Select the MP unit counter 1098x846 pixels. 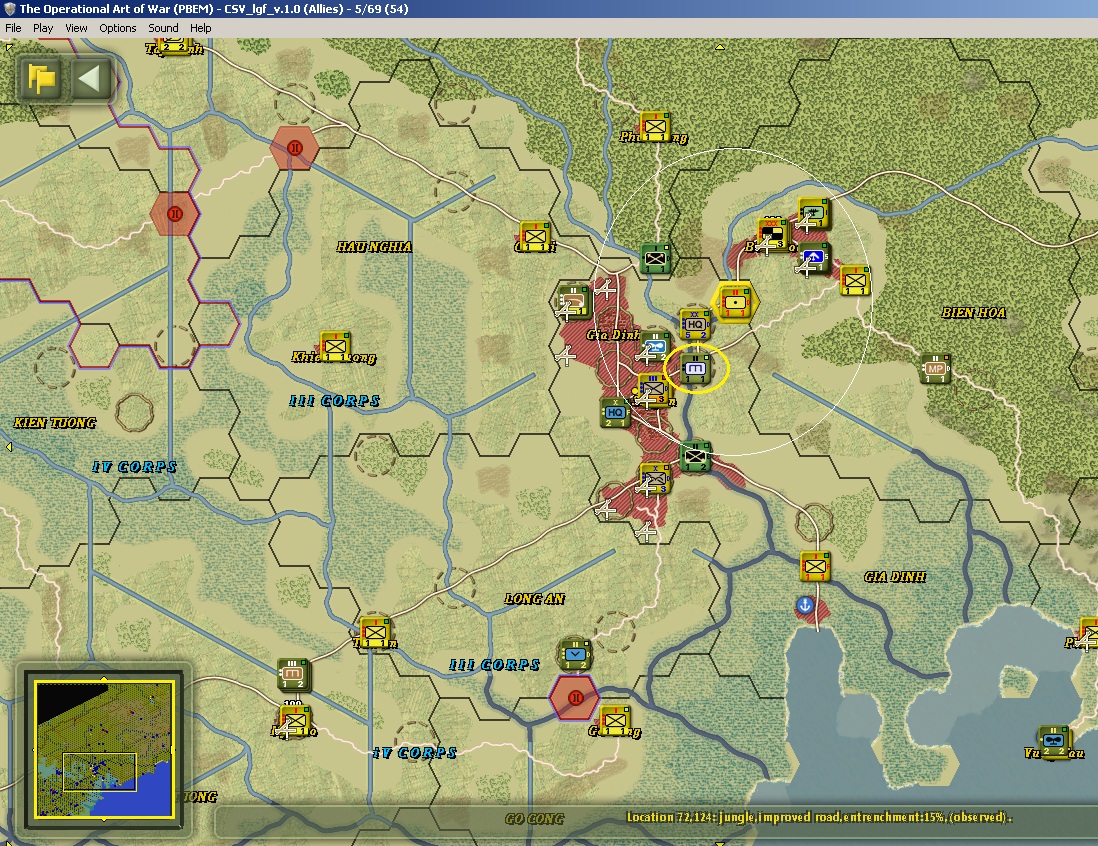[935, 368]
